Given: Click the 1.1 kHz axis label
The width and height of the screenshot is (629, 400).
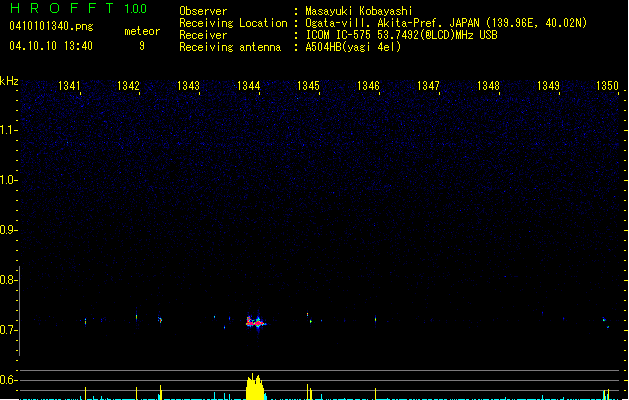Looking at the screenshot, I should (x=9, y=129).
